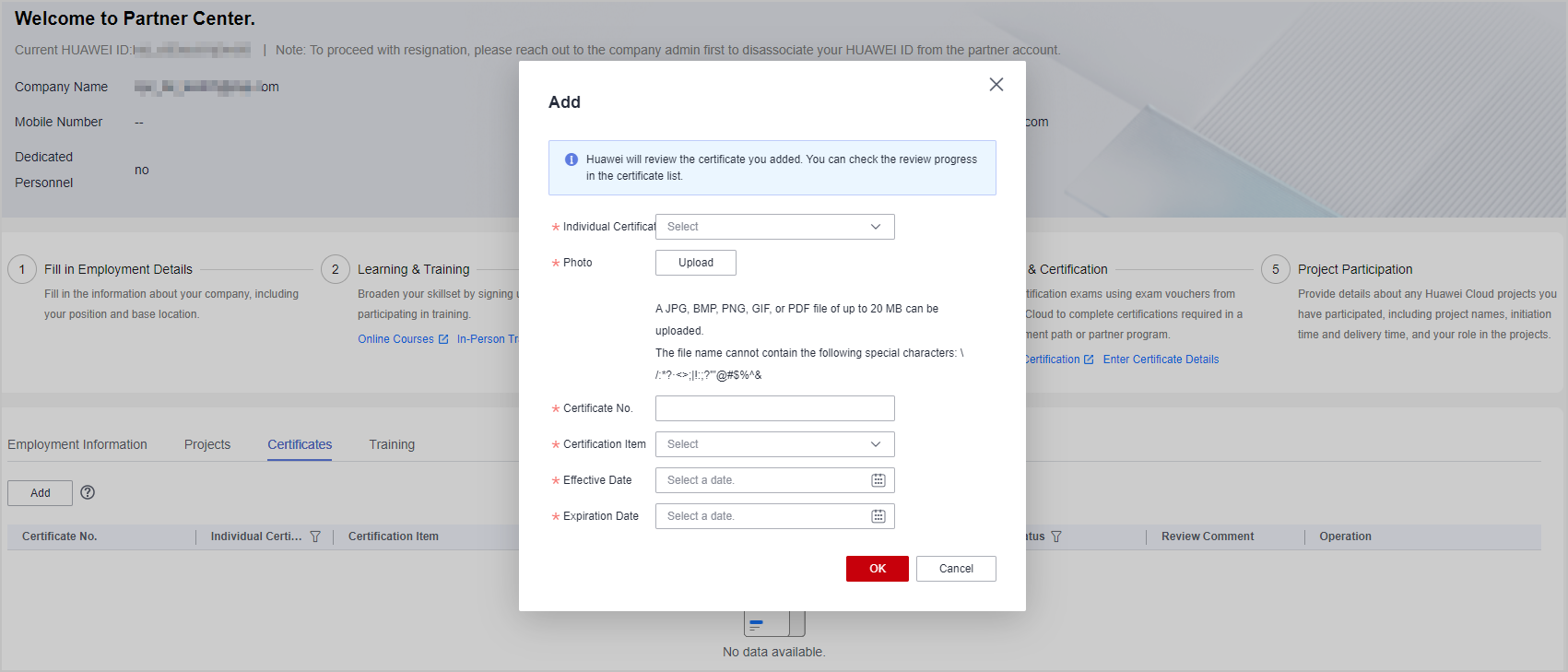The image size is (1568, 672).
Task: Open the filter icon on Individual Certi... column
Action: (x=315, y=536)
